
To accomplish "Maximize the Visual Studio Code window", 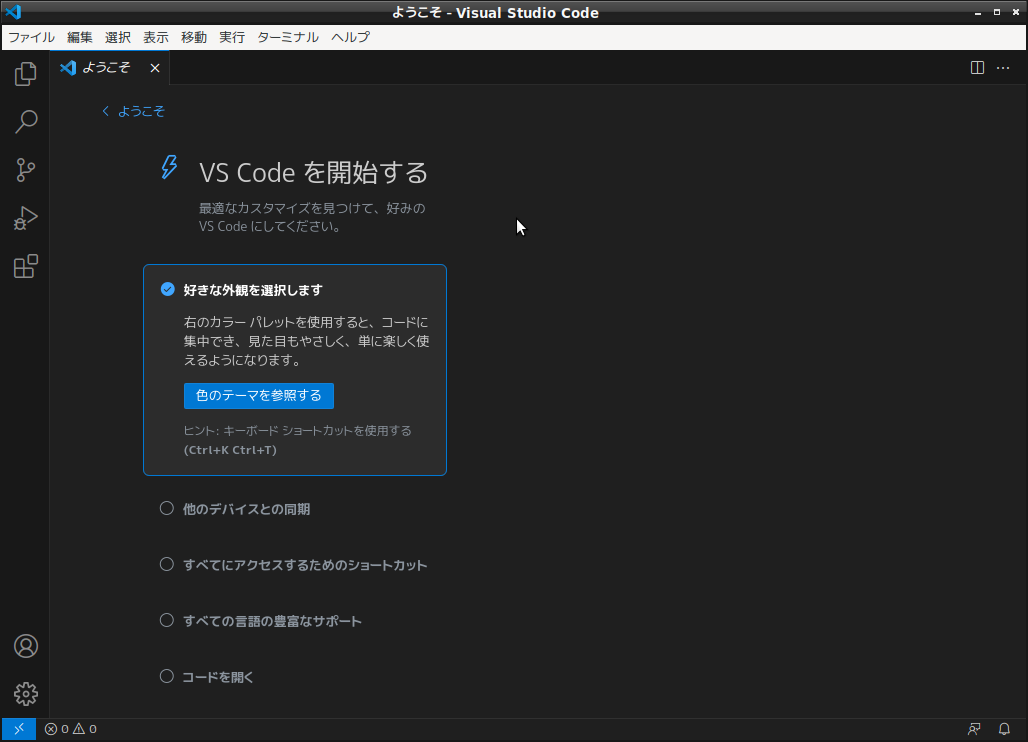I will point(997,12).
